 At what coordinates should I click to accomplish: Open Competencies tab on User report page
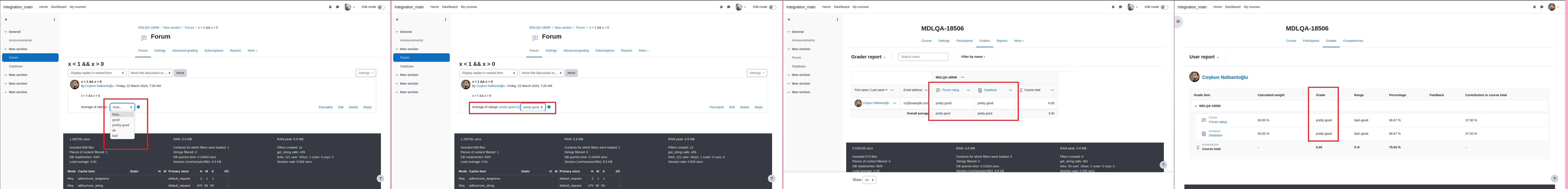click(x=1353, y=41)
